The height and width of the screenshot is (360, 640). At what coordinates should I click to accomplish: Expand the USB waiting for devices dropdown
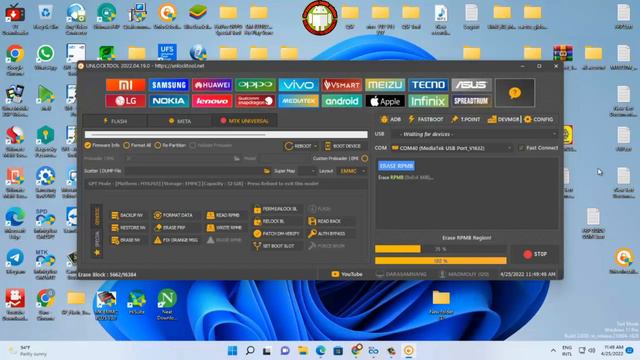pos(474,134)
